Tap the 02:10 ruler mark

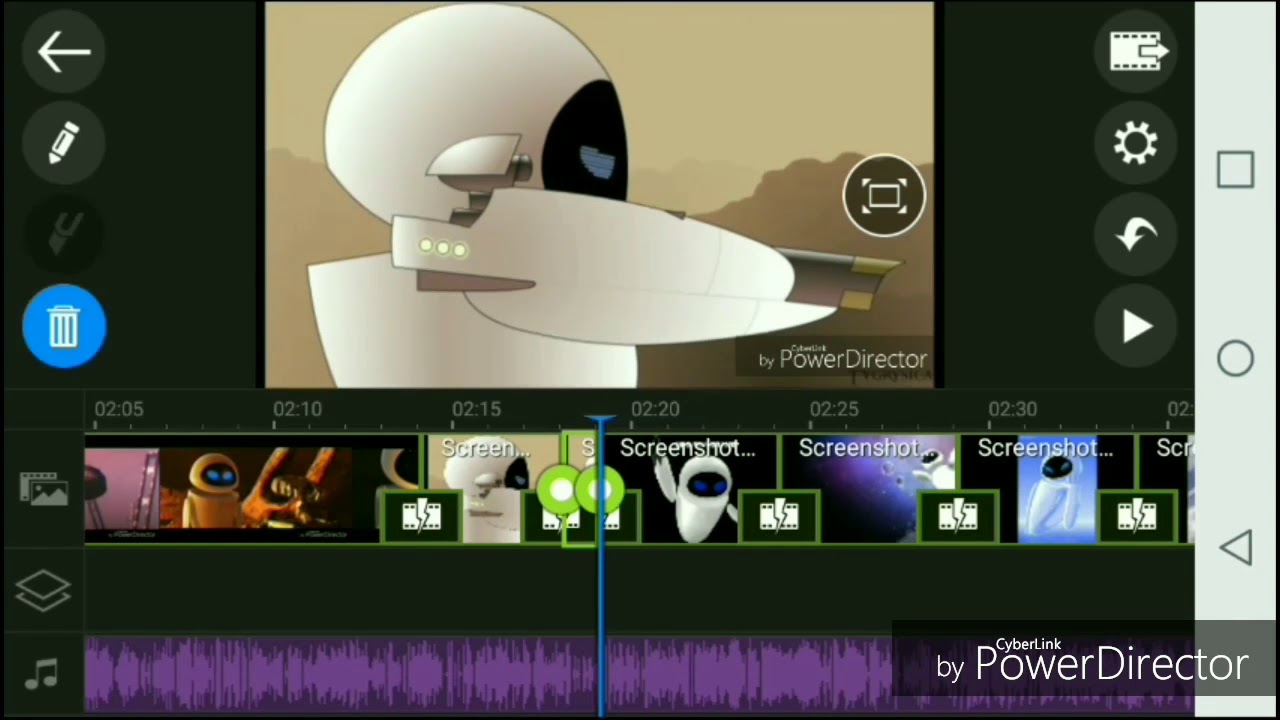pos(297,409)
